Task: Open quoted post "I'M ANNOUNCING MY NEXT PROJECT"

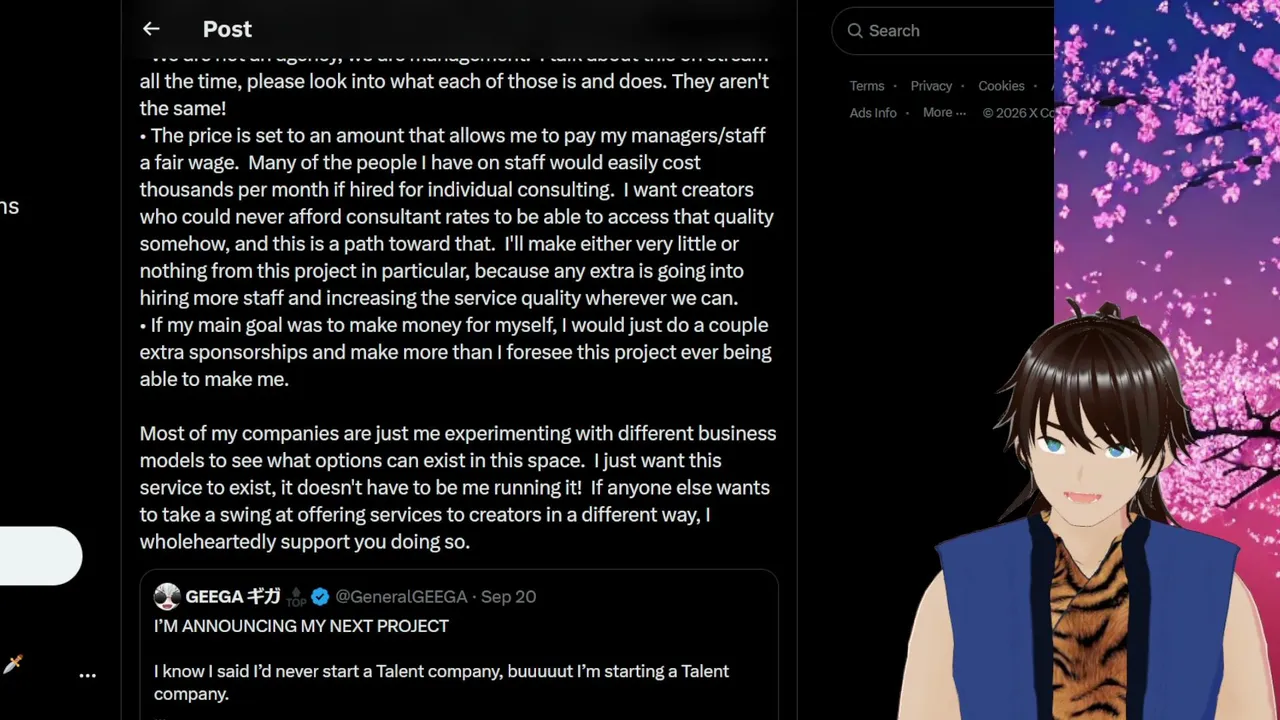Action: click(459, 645)
